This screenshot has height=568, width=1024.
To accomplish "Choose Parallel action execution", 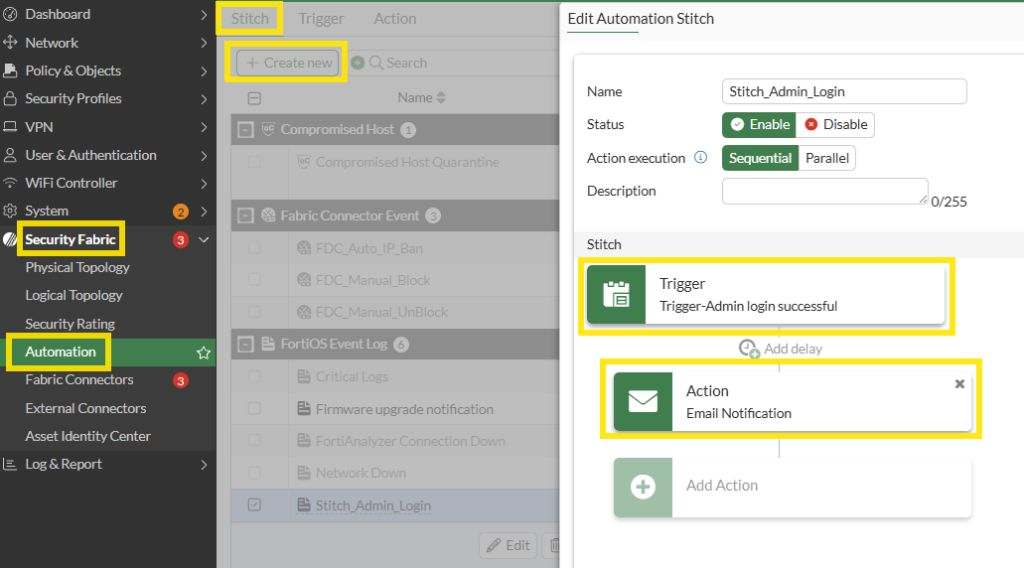I will [x=827, y=158].
